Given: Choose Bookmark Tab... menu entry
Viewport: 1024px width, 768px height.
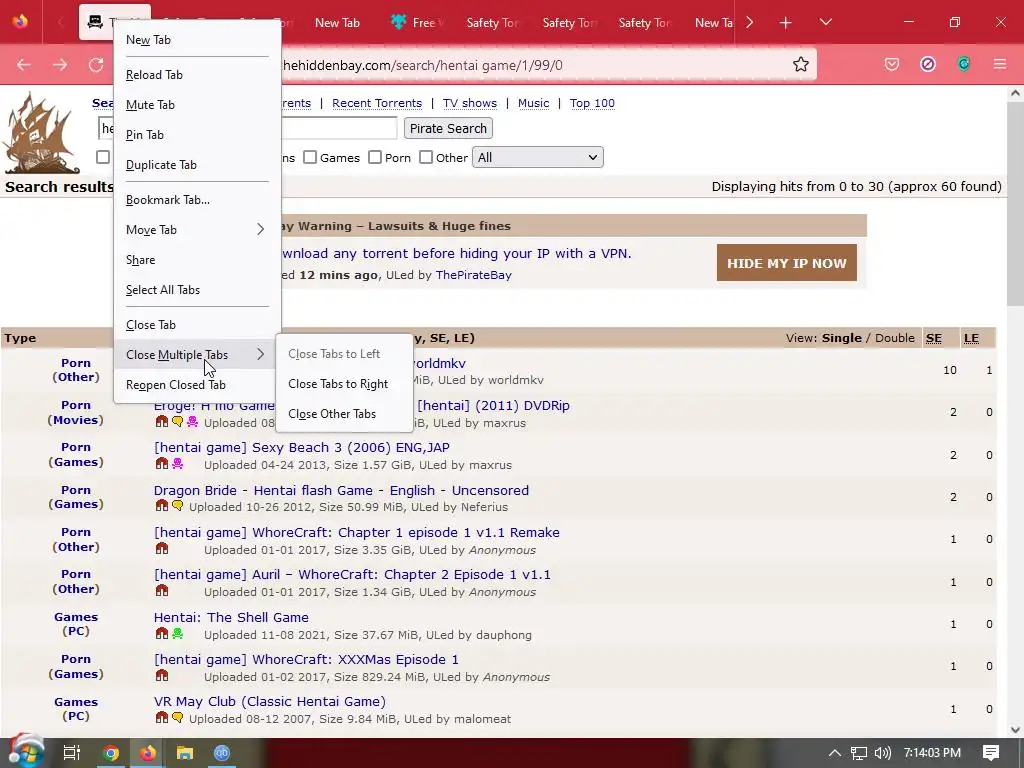Looking at the screenshot, I should (x=197, y=200).
